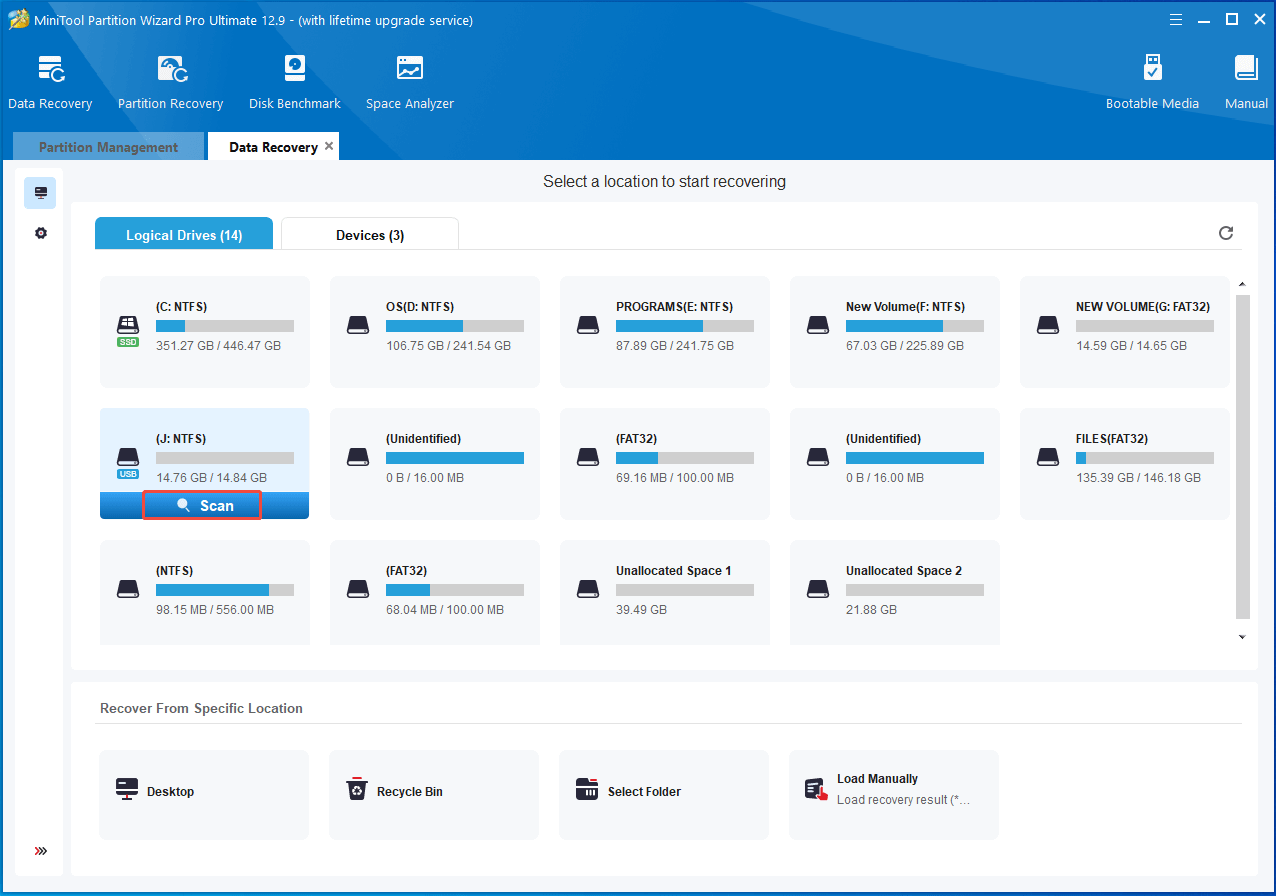Click '67.03 GB / 225.89 GB' text

click(x=905, y=346)
